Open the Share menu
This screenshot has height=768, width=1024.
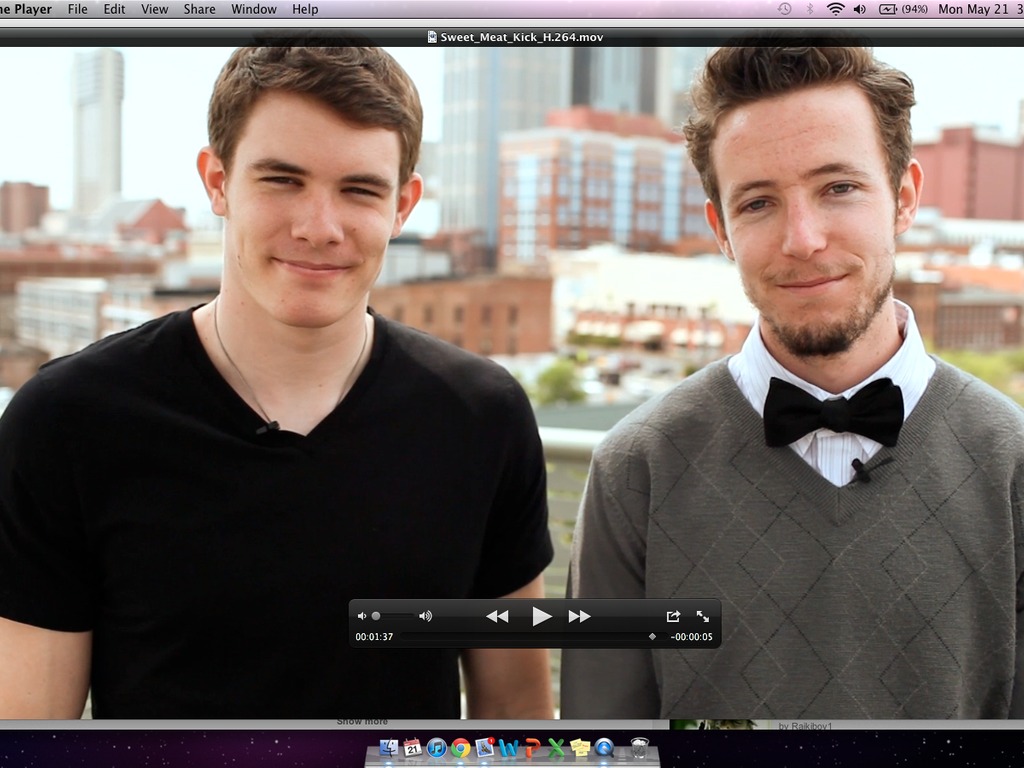pos(199,9)
